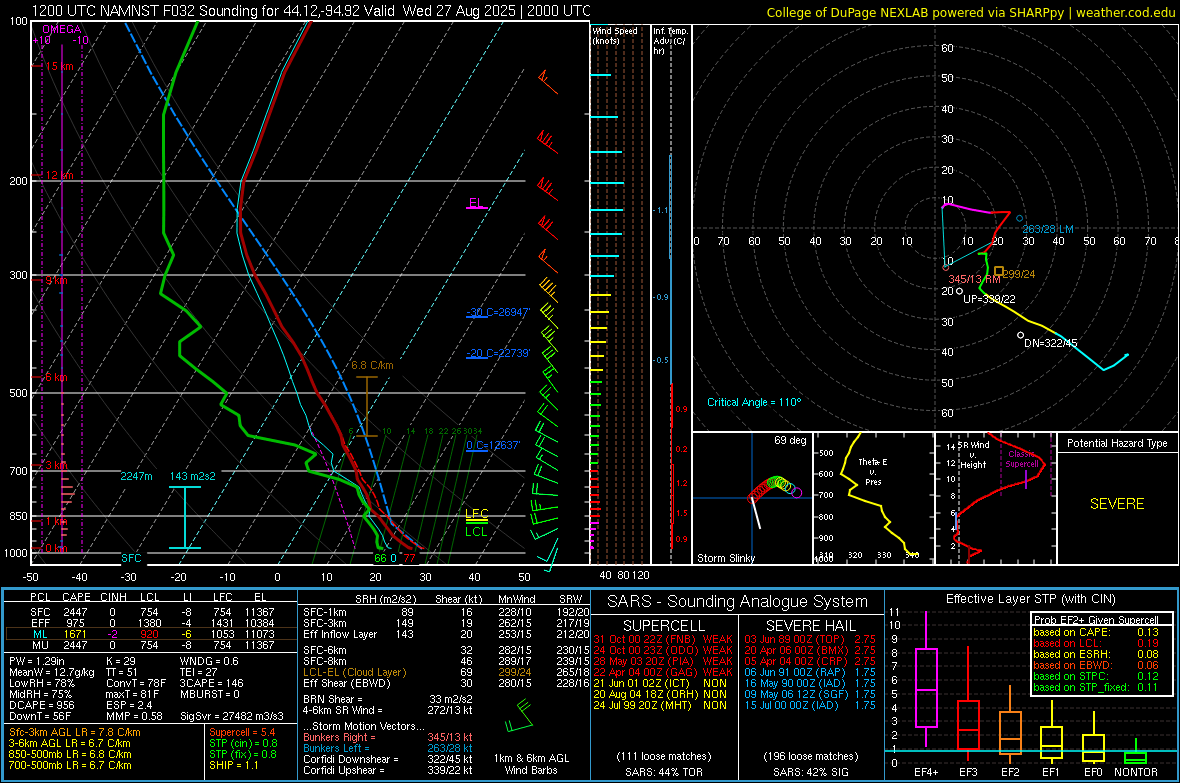Click the "SARS: 42% SIG" result text
This screenshot has width=1180, height=783.
pyautogui.click(x=810, y=772)
